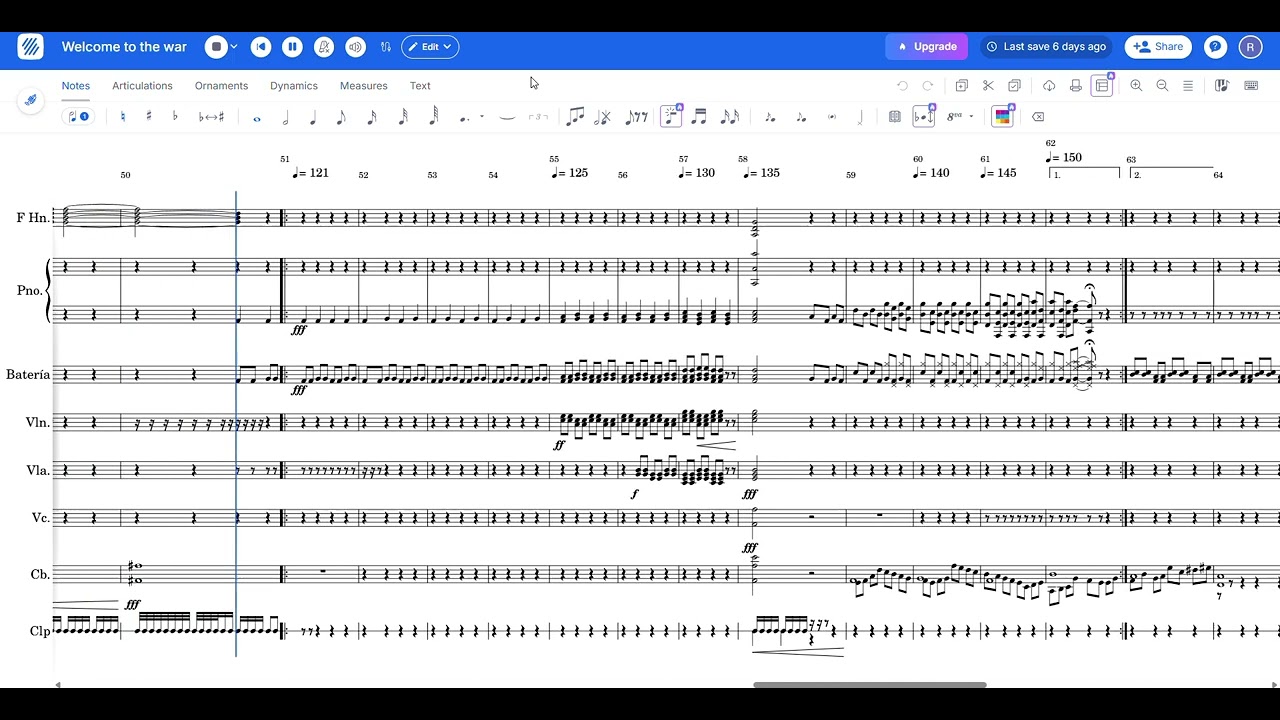Click the enharmonic flat-to-sharp switch
The height and width of the screenshot is (720, 1280).
point(211,117)
